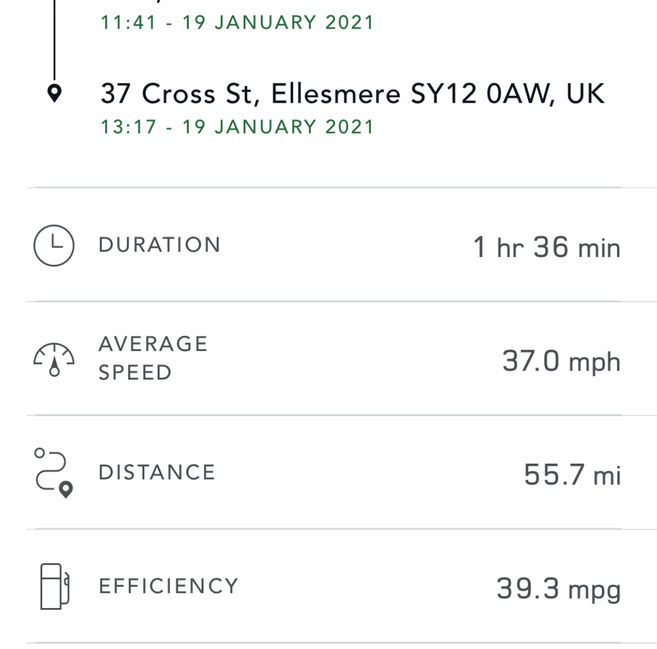Click the 13:17 arrival timestamp

(x=128, y=127)
